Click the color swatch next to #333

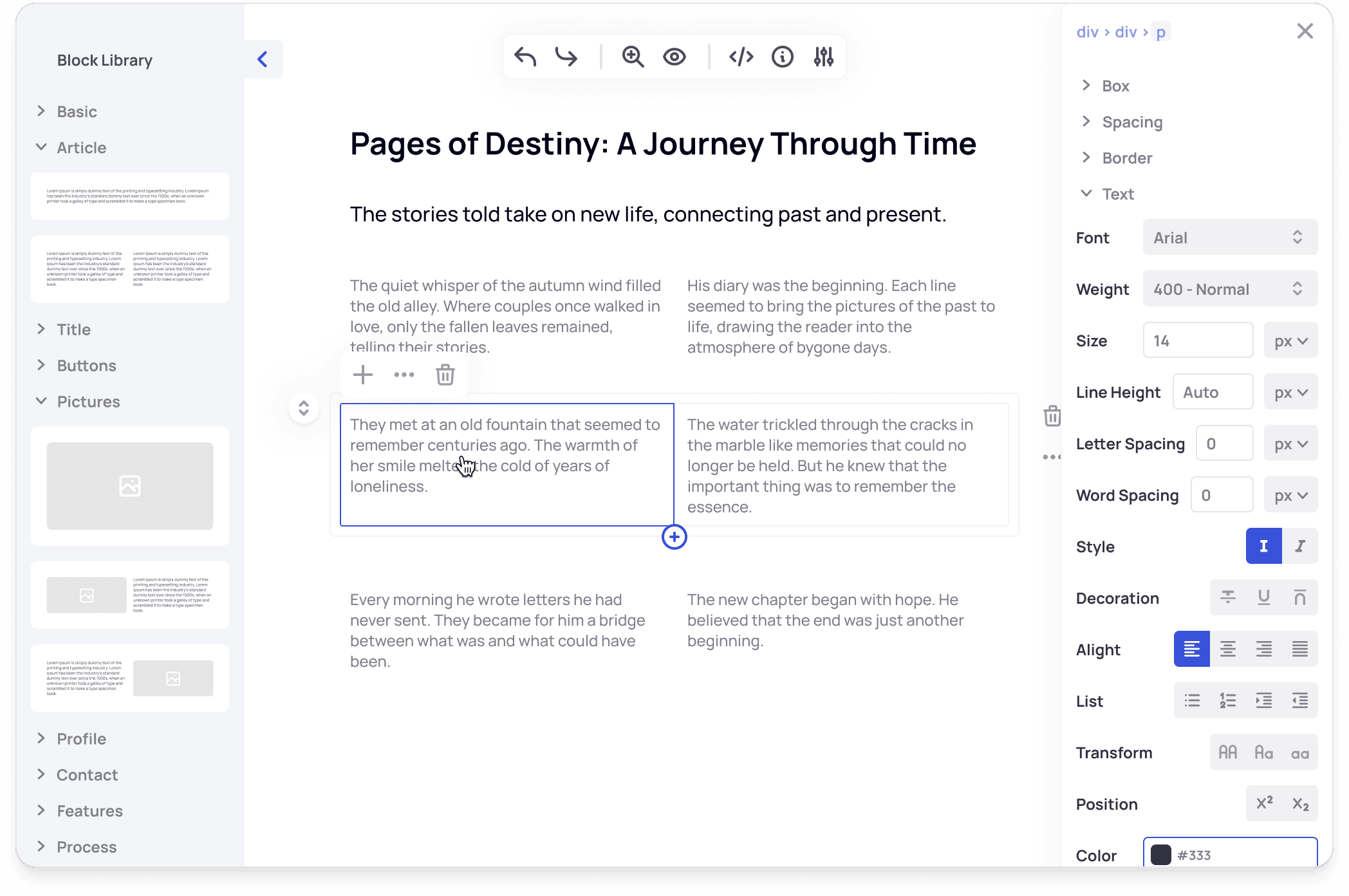[1161, 855]
